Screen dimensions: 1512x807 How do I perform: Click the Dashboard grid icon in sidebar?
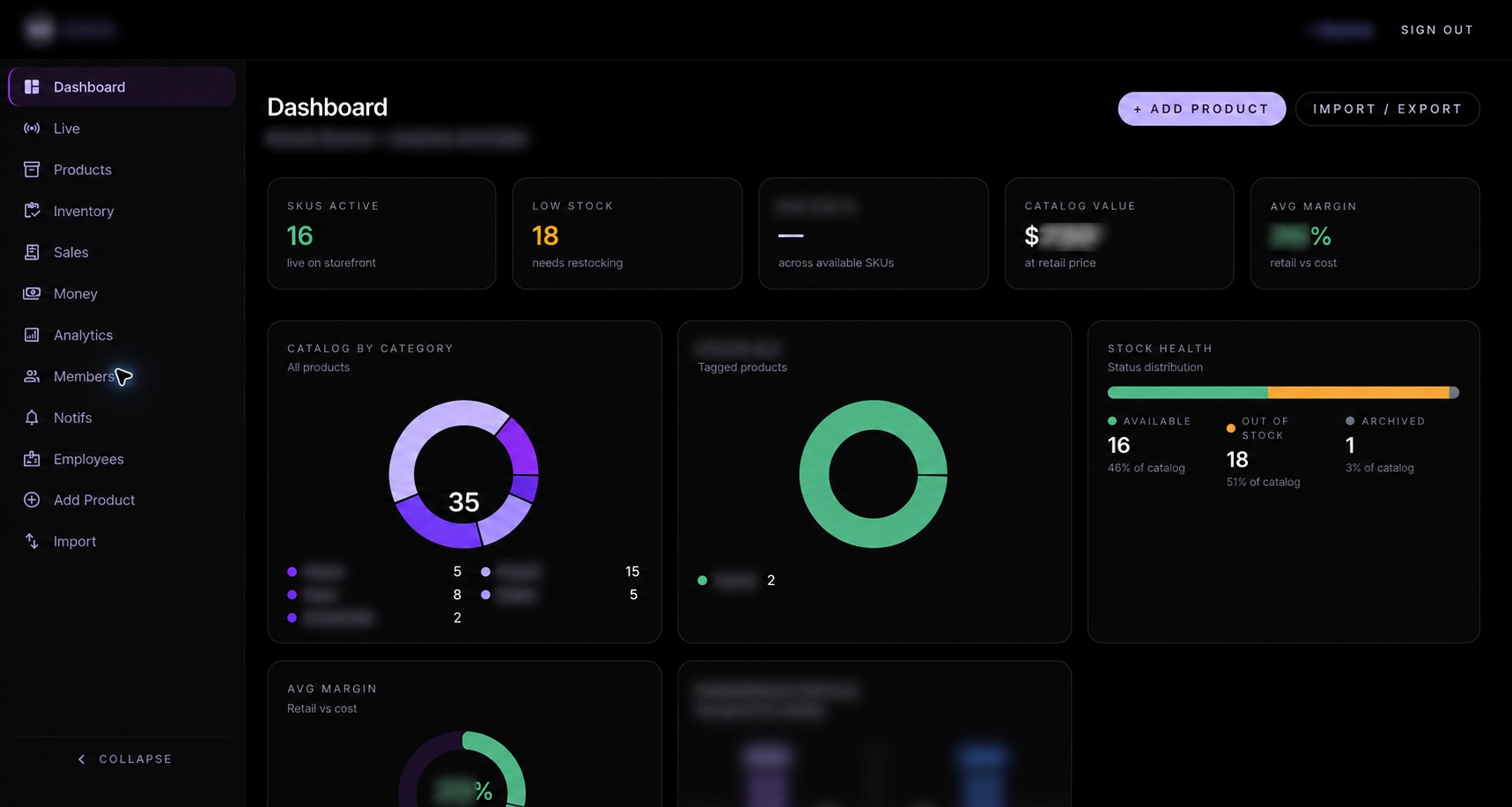click(32, 86)
